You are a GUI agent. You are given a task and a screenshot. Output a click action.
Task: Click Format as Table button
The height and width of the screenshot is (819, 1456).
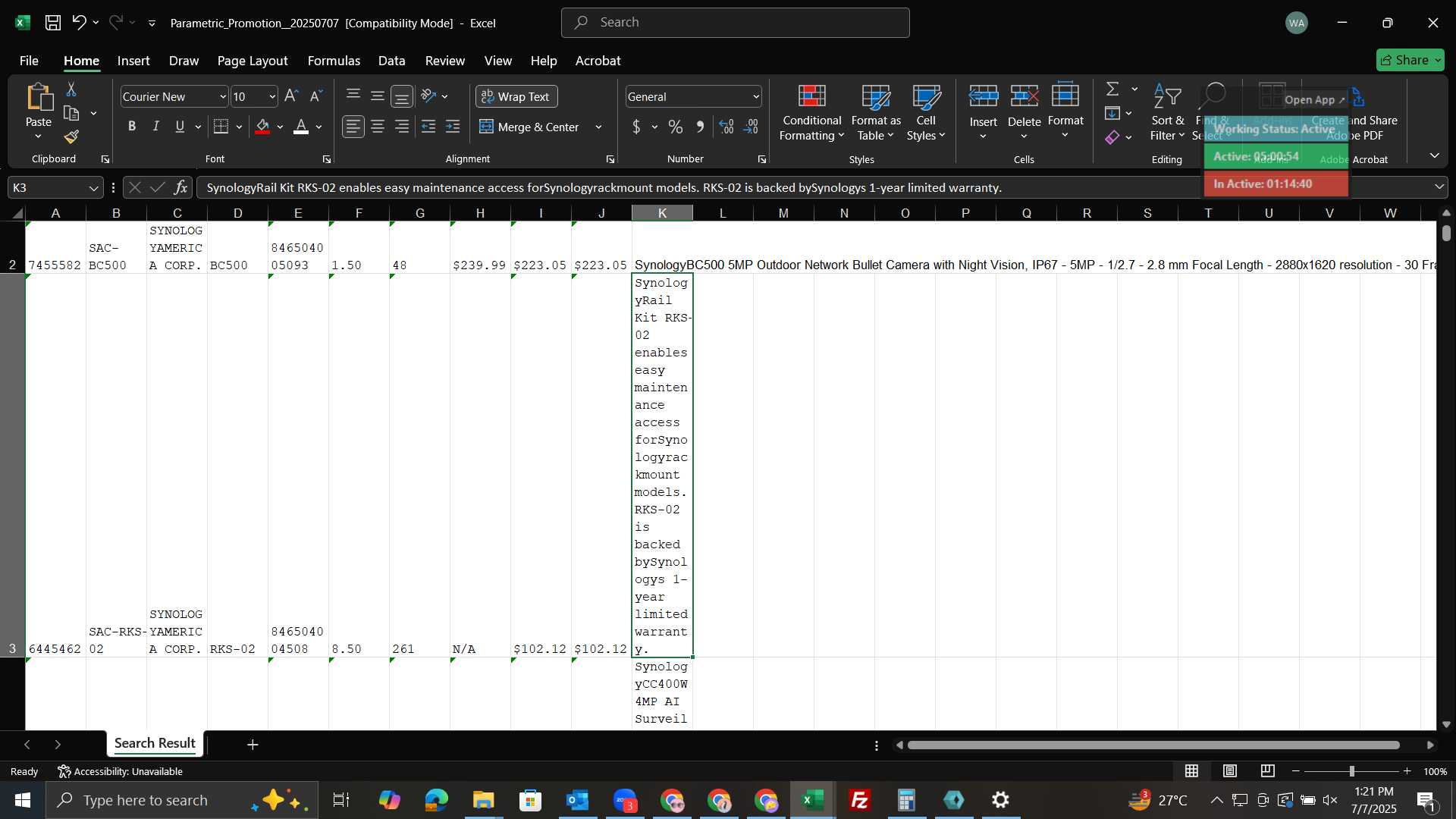[876, 114]
